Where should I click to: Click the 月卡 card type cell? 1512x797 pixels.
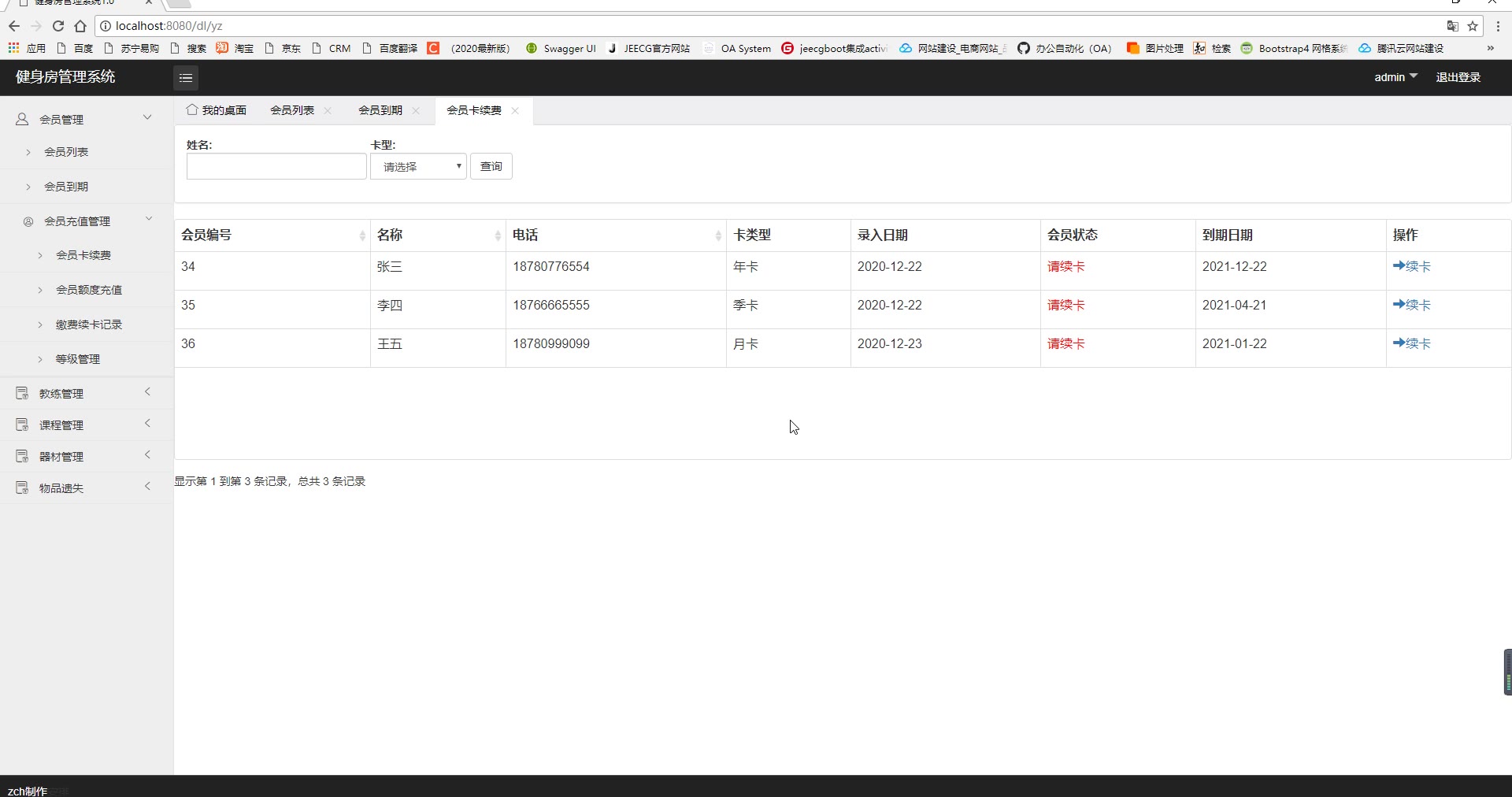[x=746, y=343]
